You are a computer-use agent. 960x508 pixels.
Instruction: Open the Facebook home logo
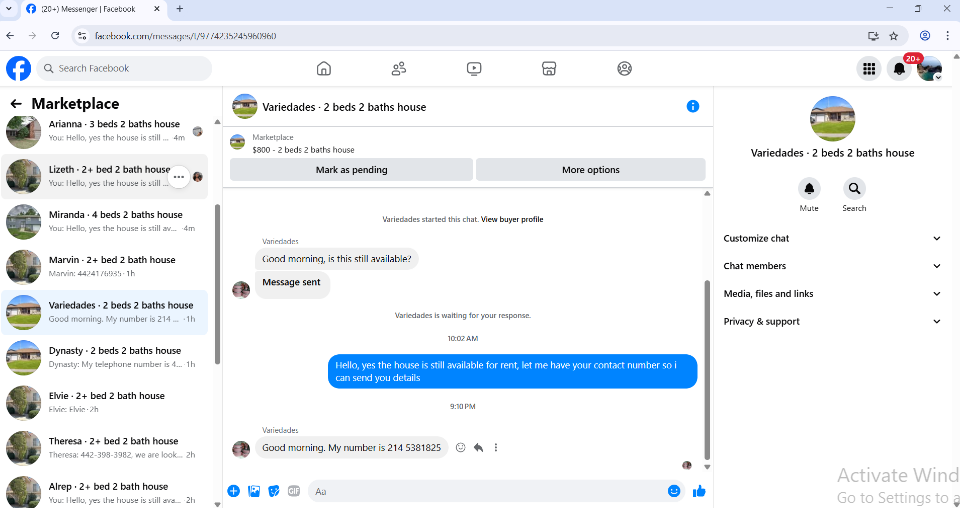[x=18, y=69]
